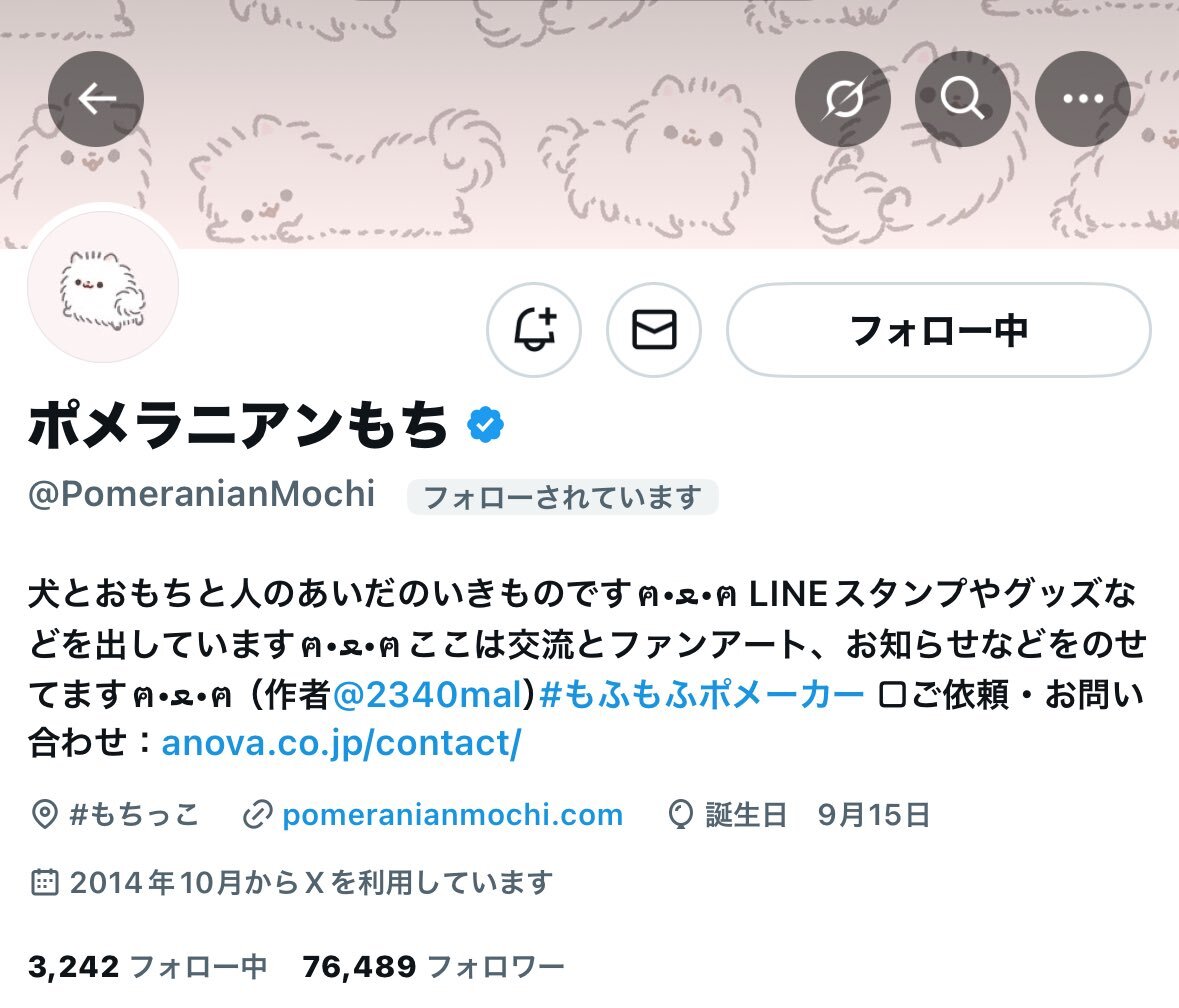
Task: Open pomeranianmochi.com website link
Action: pos(453,815)
